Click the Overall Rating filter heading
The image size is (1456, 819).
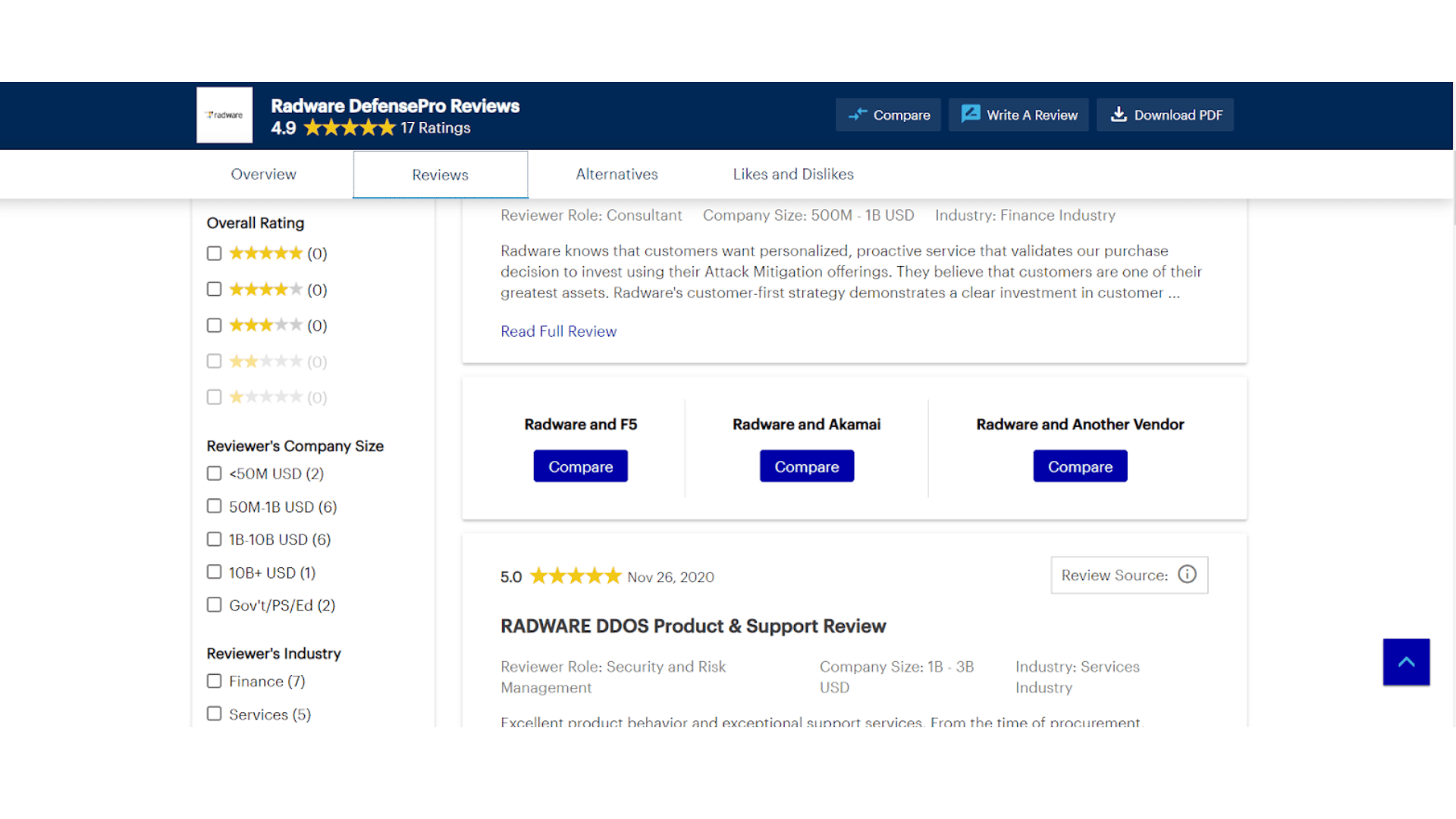click(256, 223)
